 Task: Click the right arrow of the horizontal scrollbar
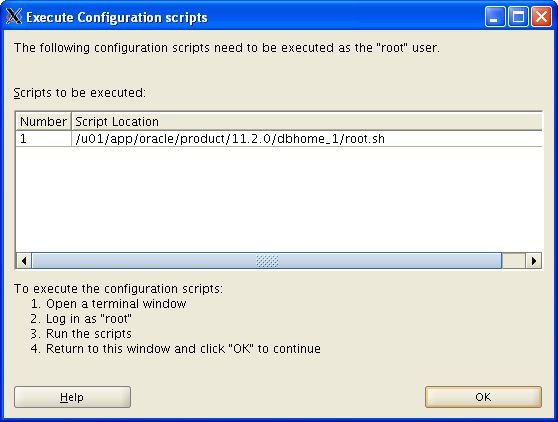pos(533,261)
